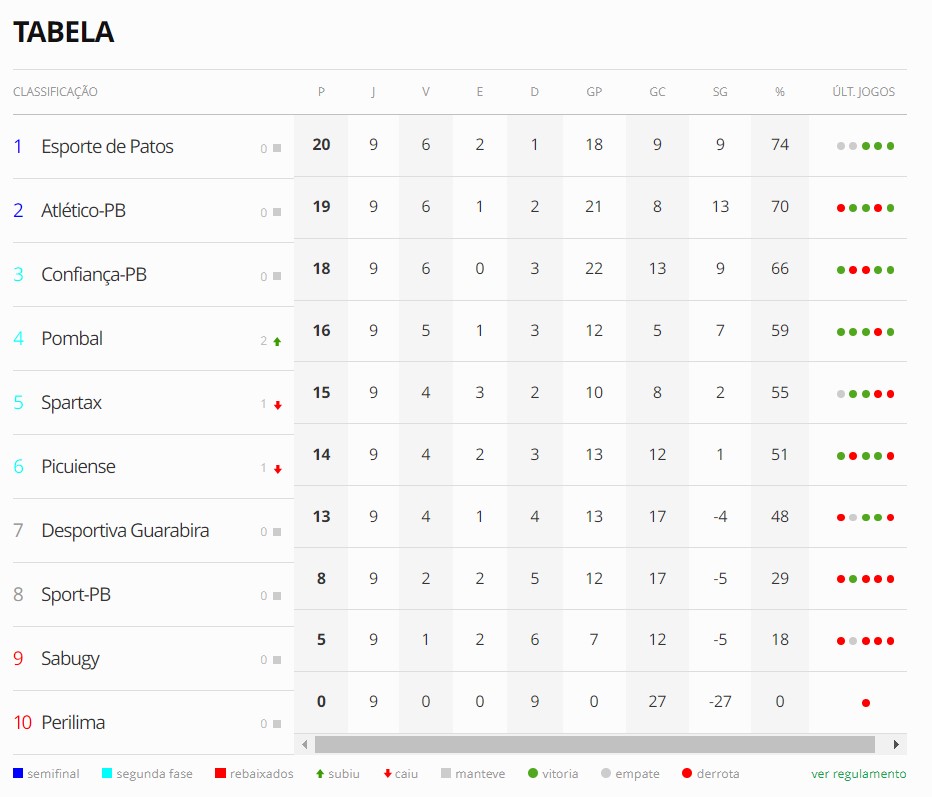
Task: Click Esporte de Patos' gray unchanged square
Action: pos(277,148)
